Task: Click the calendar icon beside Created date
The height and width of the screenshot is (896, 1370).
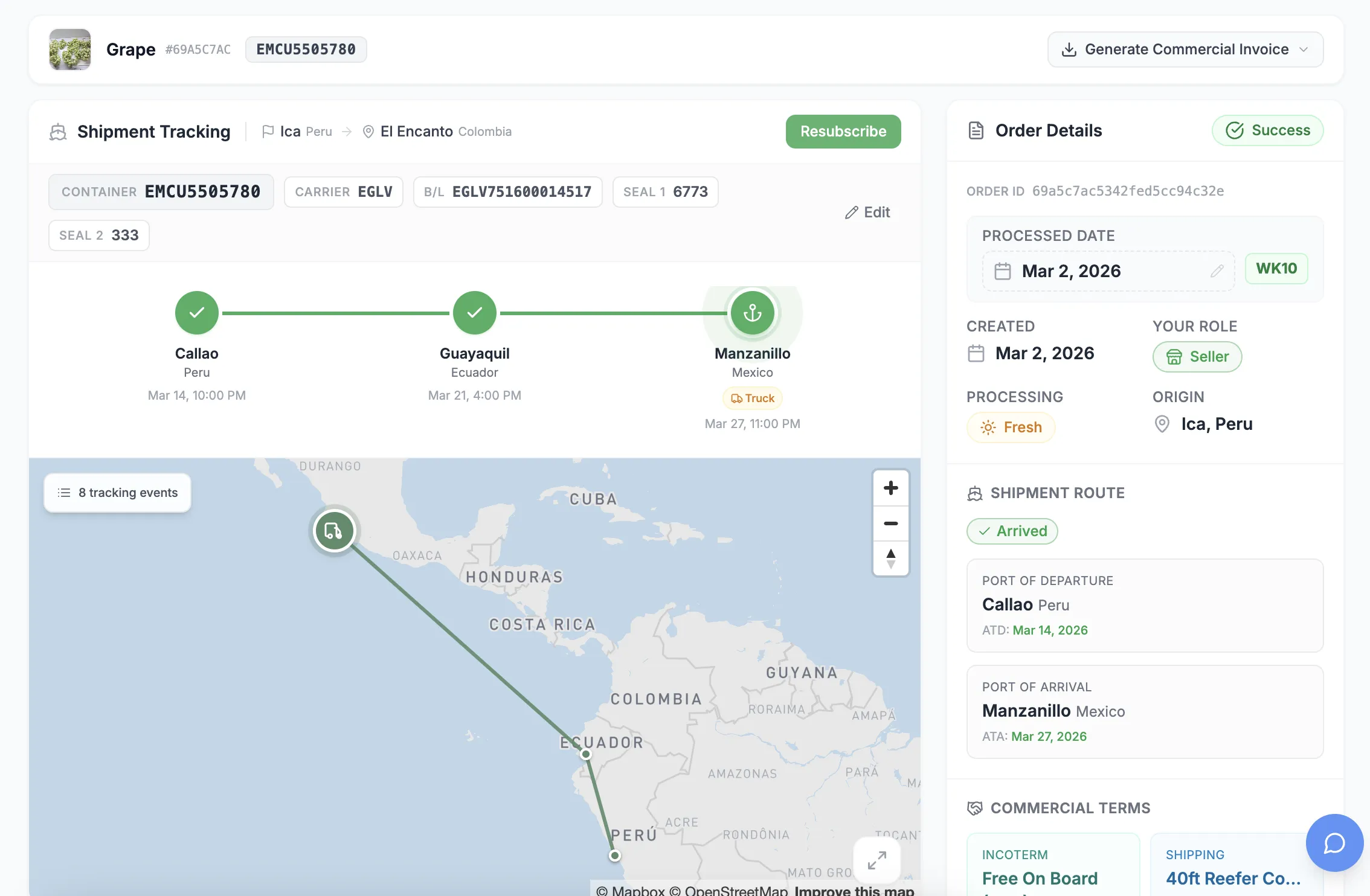Action: tap(976, 353)
